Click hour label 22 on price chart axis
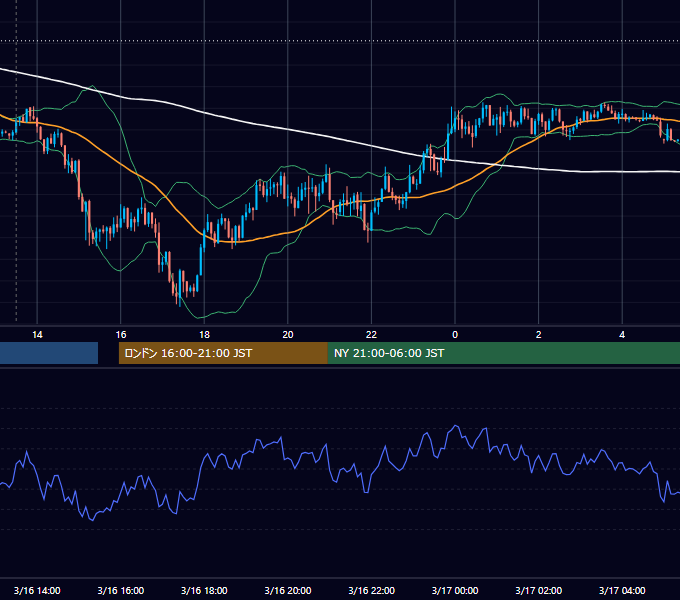The height and width of the screenshot is (600, 680). [x=372, y=335]
